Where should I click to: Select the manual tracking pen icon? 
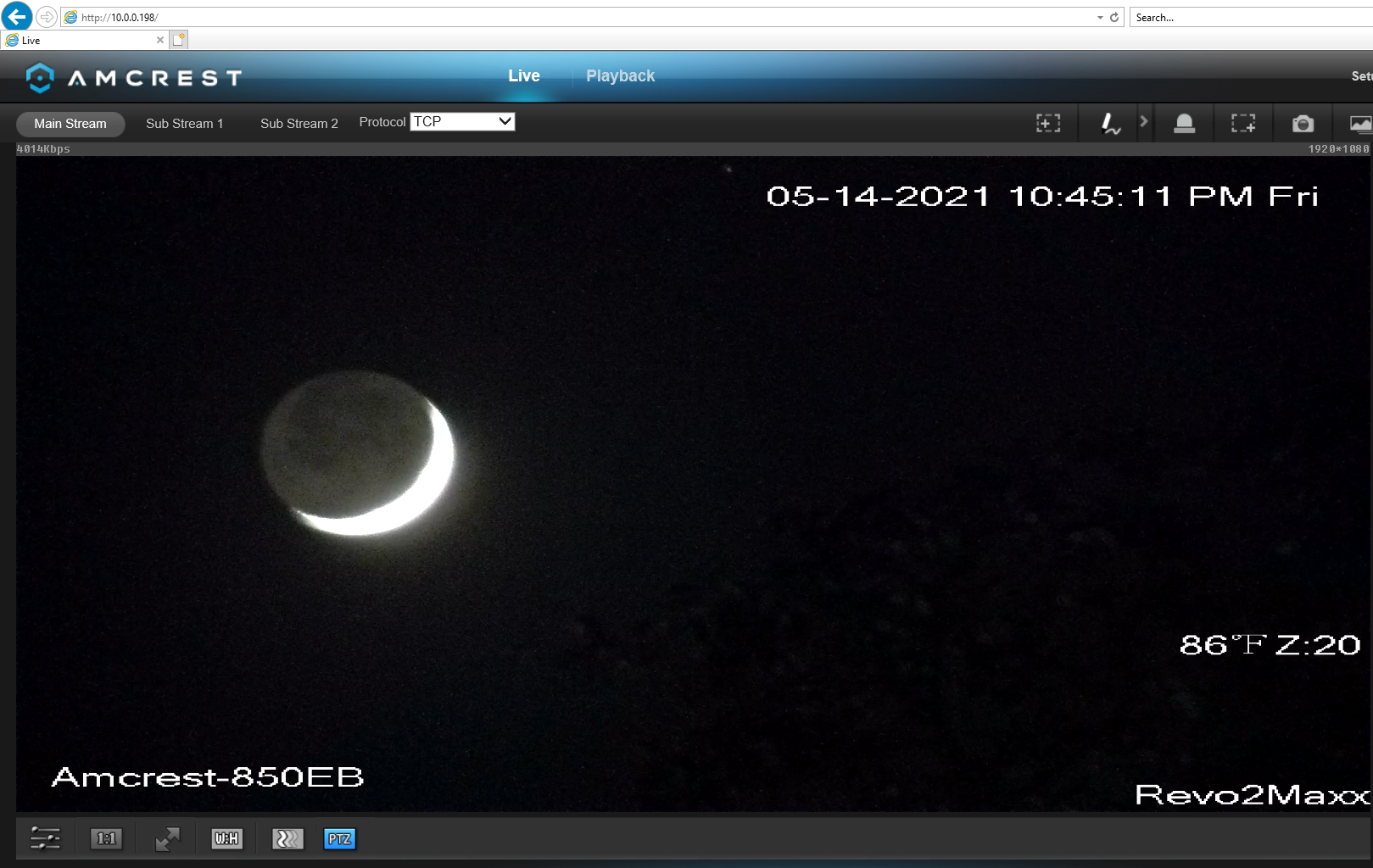coord(1110,124)
